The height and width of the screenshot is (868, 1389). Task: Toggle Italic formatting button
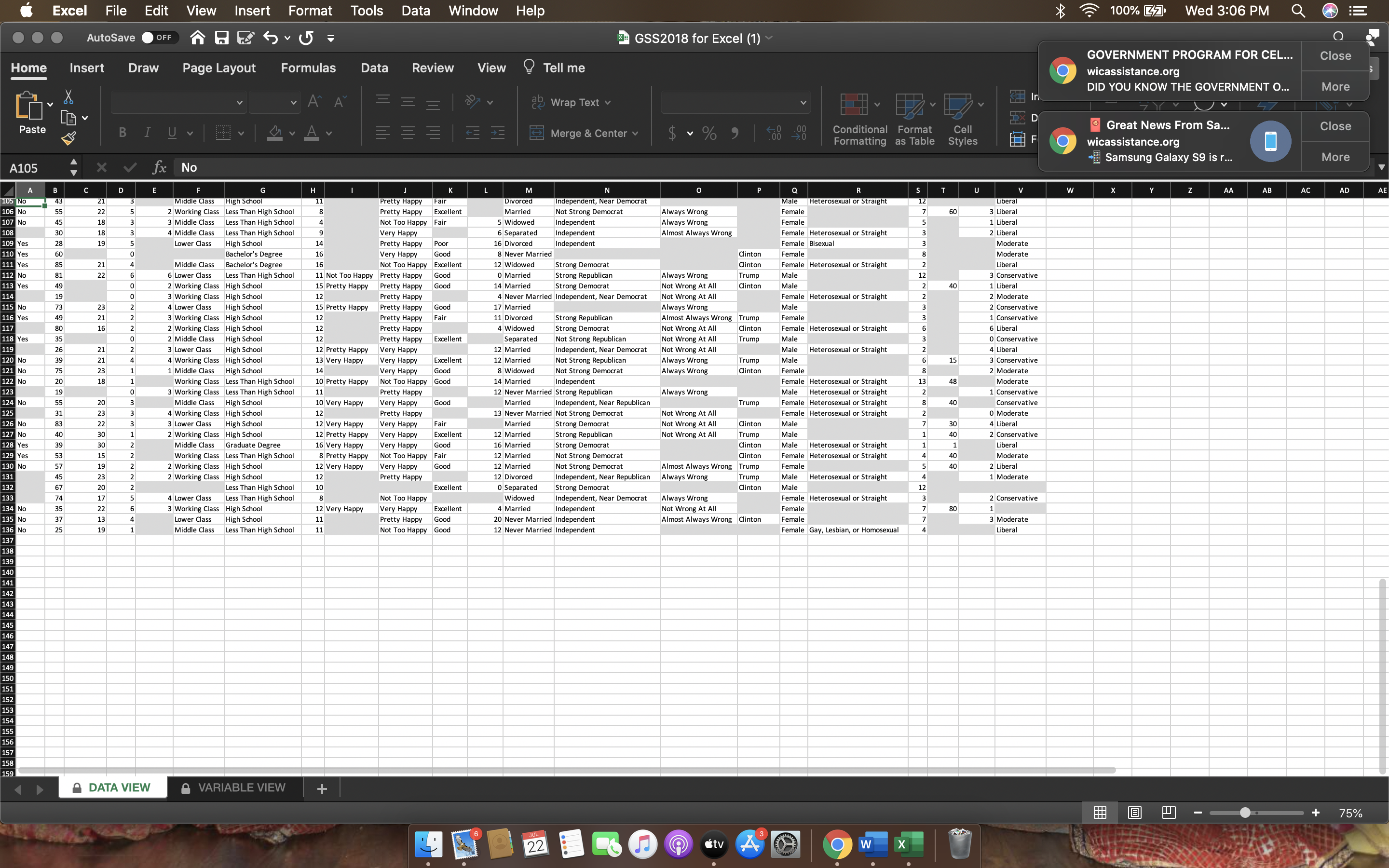[x=147, y=133]
